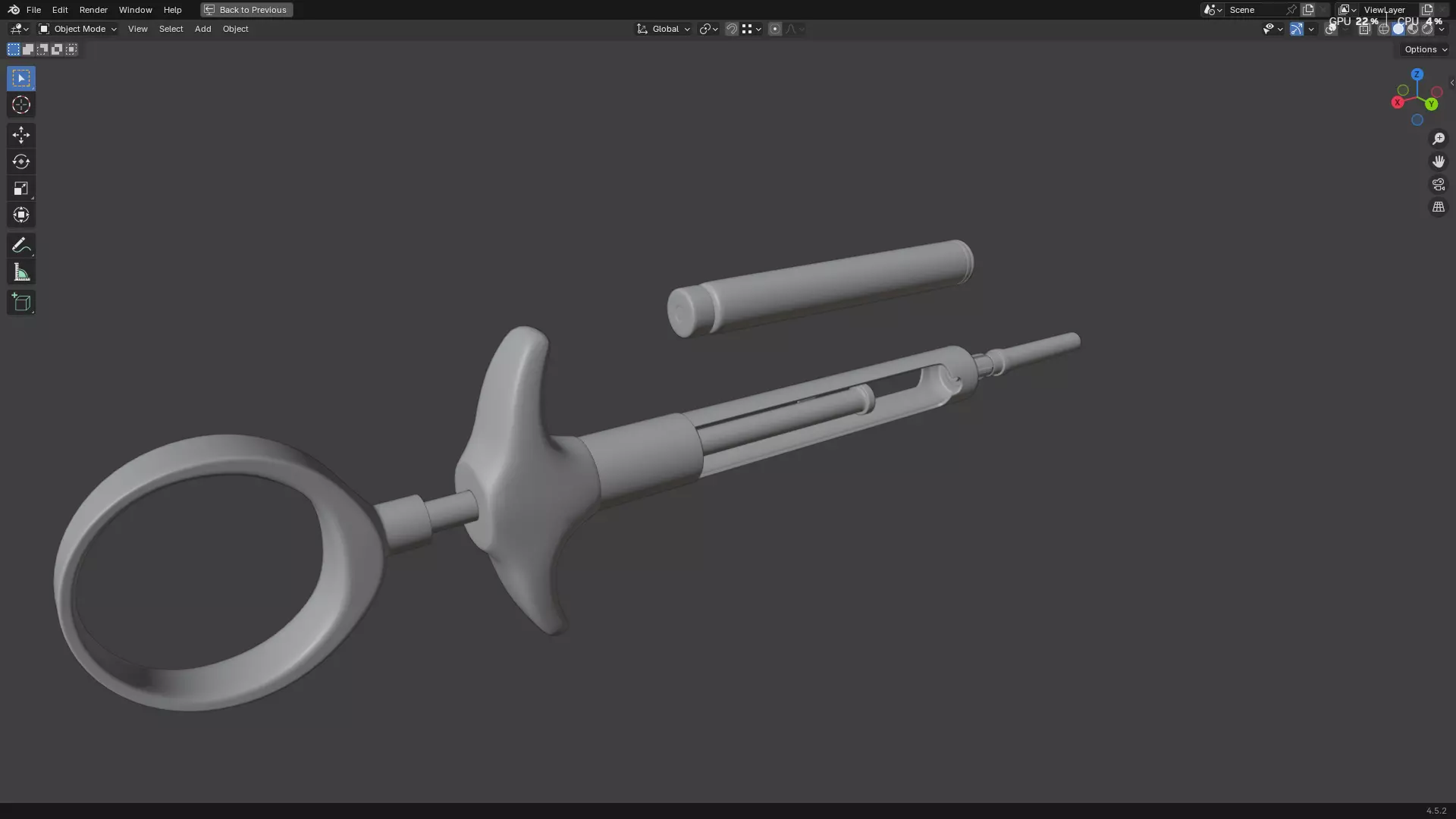Select the Scale tool
This screenshot has width=1456, height=819.
click(x=20, y=188)
